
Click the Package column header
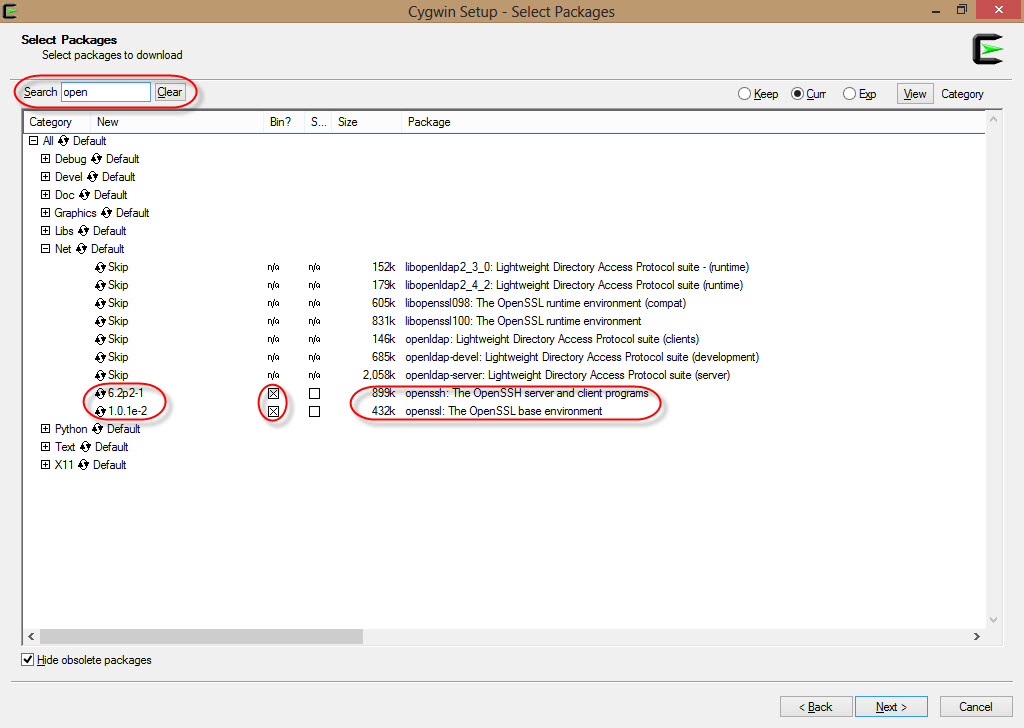(692, 122)
